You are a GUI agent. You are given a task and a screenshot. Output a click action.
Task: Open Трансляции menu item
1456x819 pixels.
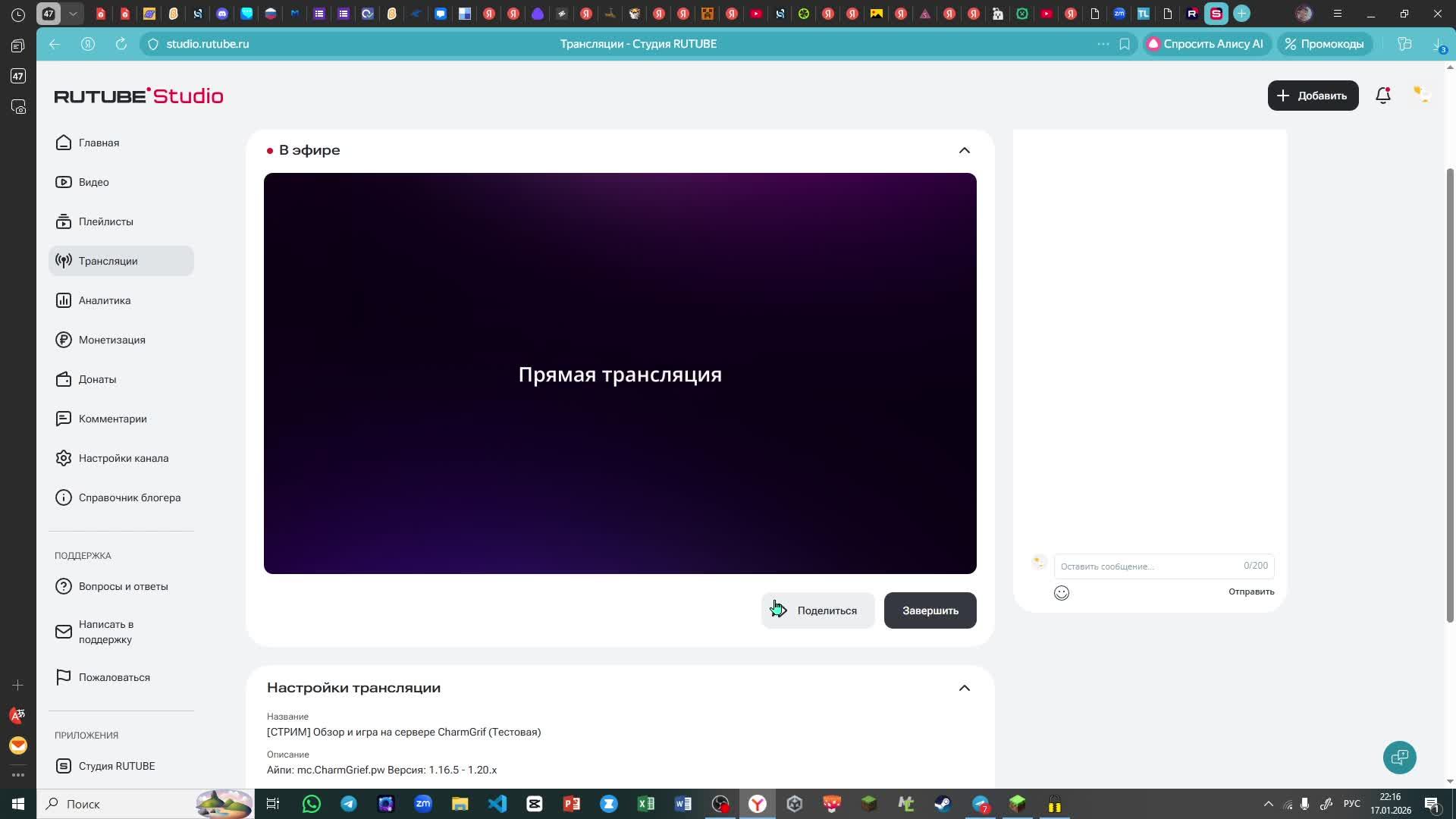108,261
